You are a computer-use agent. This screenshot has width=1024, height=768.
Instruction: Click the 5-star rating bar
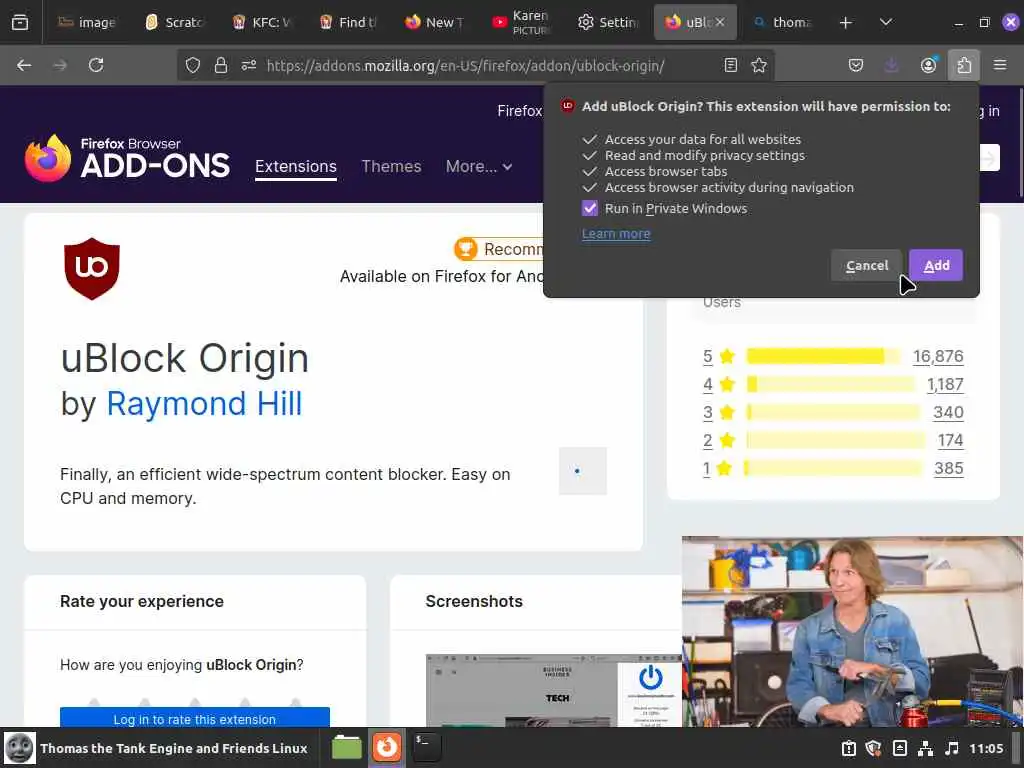(824, 357)
